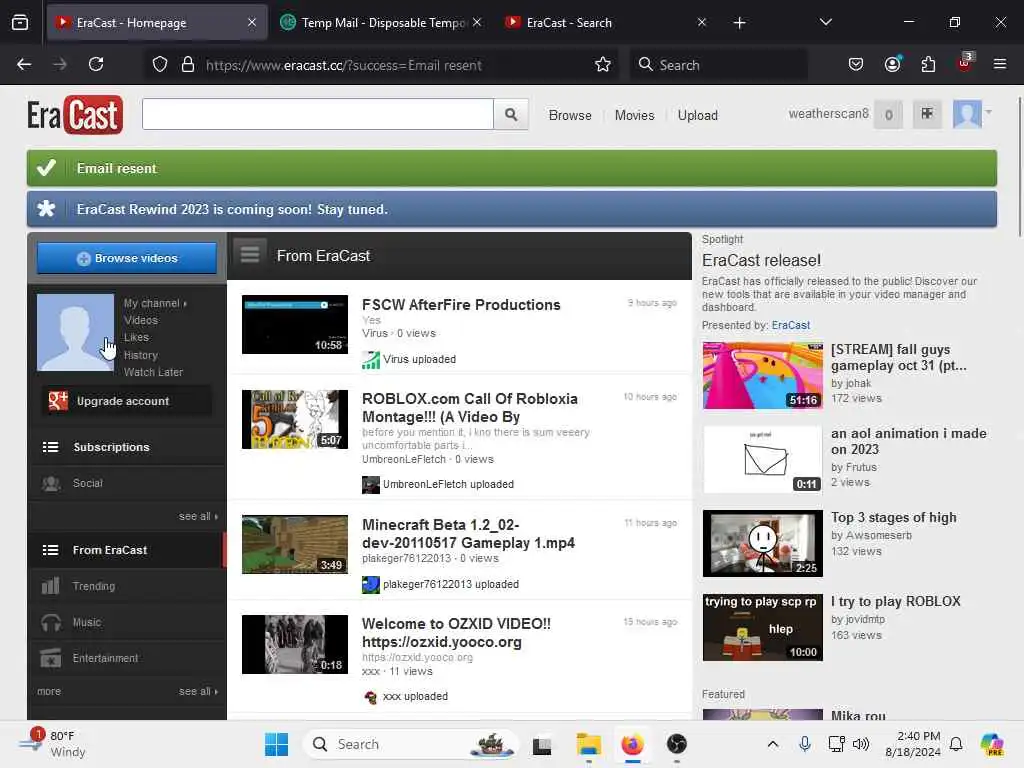
Task: Switch to the EraCast - Search tab
Action: click(604, 23)
